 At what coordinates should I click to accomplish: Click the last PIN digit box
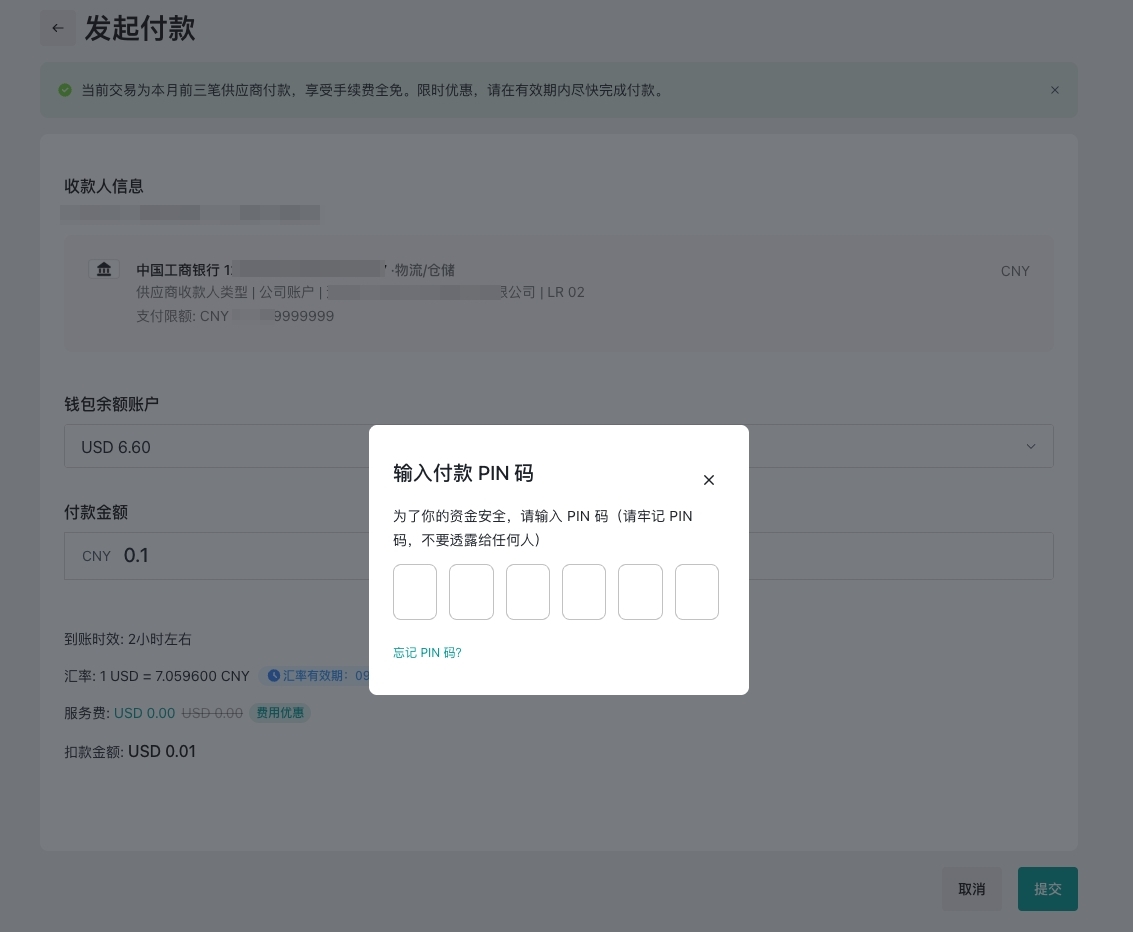click(697, 592)
